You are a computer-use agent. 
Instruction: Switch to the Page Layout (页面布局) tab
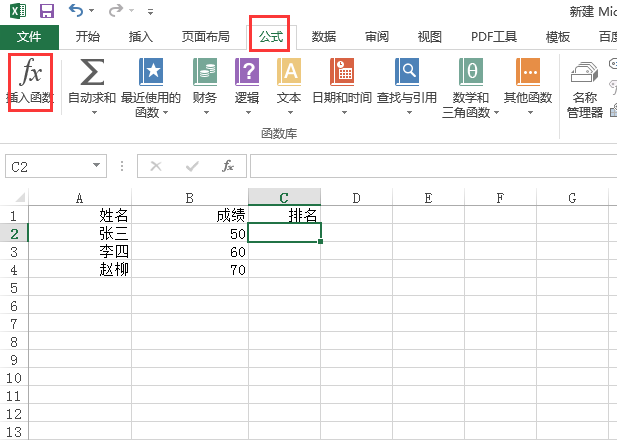point(205,37)
